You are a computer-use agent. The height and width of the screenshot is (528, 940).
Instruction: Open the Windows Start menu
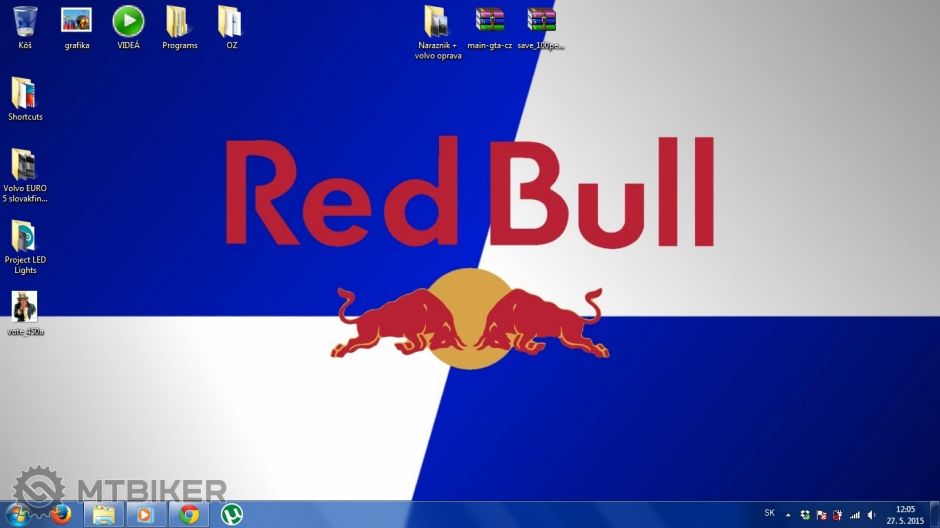tap(20, 514)
